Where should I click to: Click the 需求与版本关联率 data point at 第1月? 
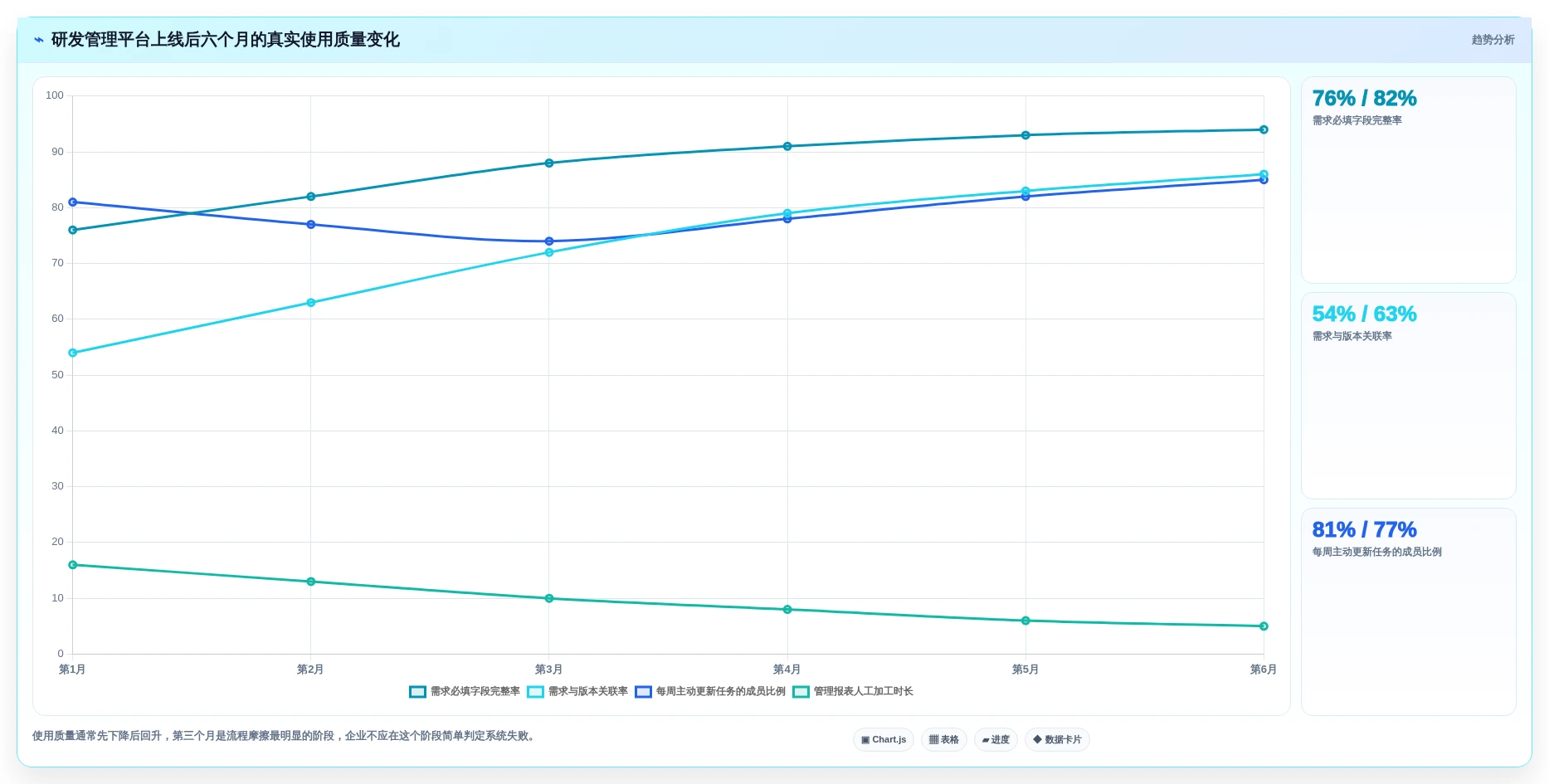73,353
